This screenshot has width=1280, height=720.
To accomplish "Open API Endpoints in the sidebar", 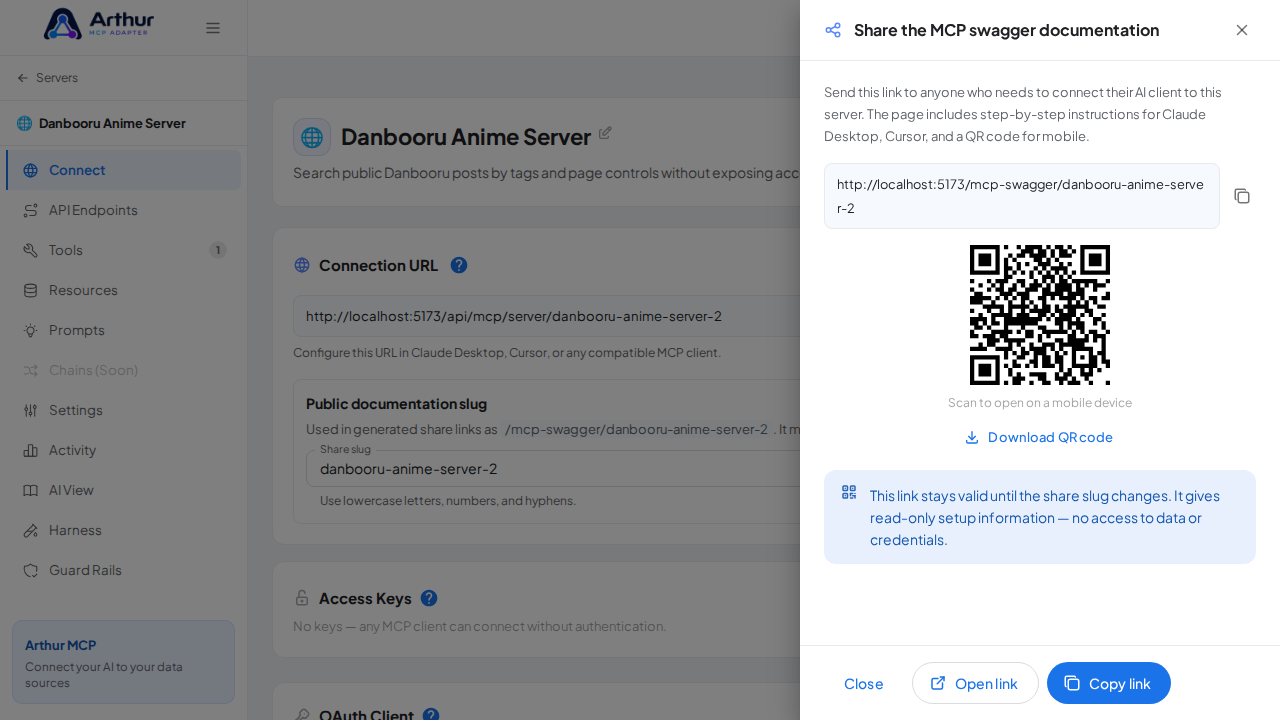I will click(124, 210).
